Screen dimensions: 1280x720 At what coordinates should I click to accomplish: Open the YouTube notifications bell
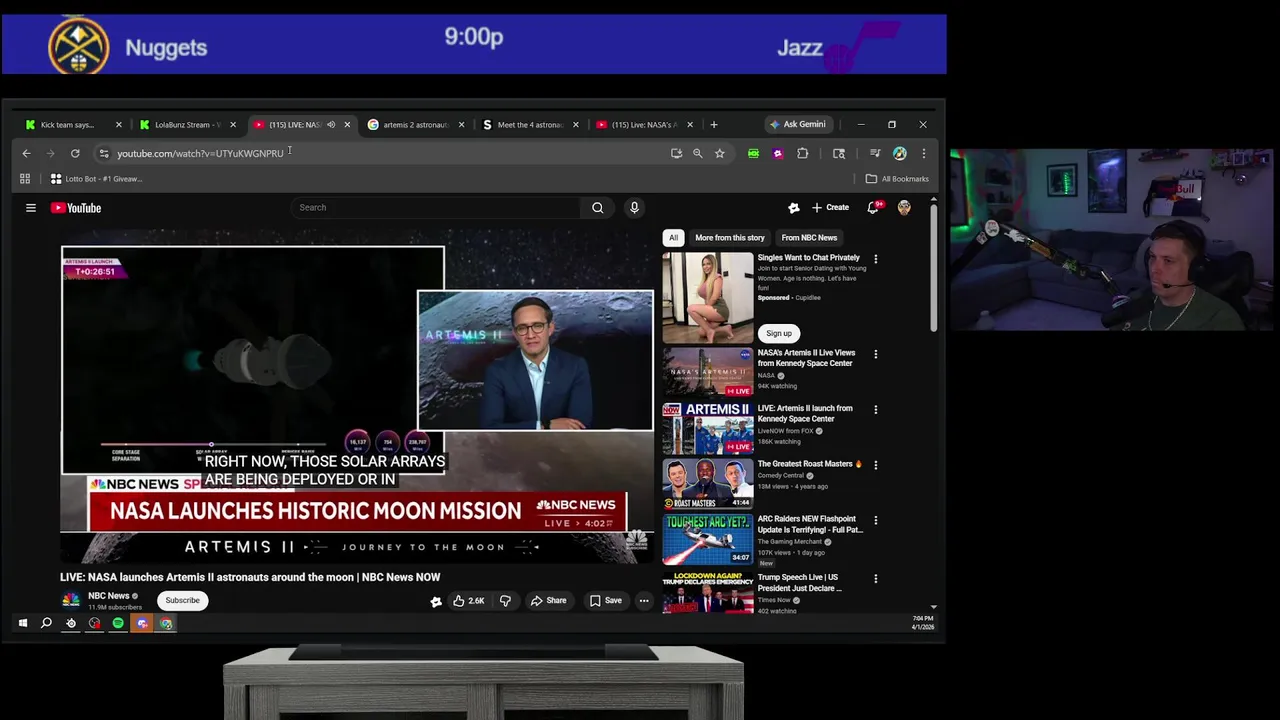(x=873, y=207)
